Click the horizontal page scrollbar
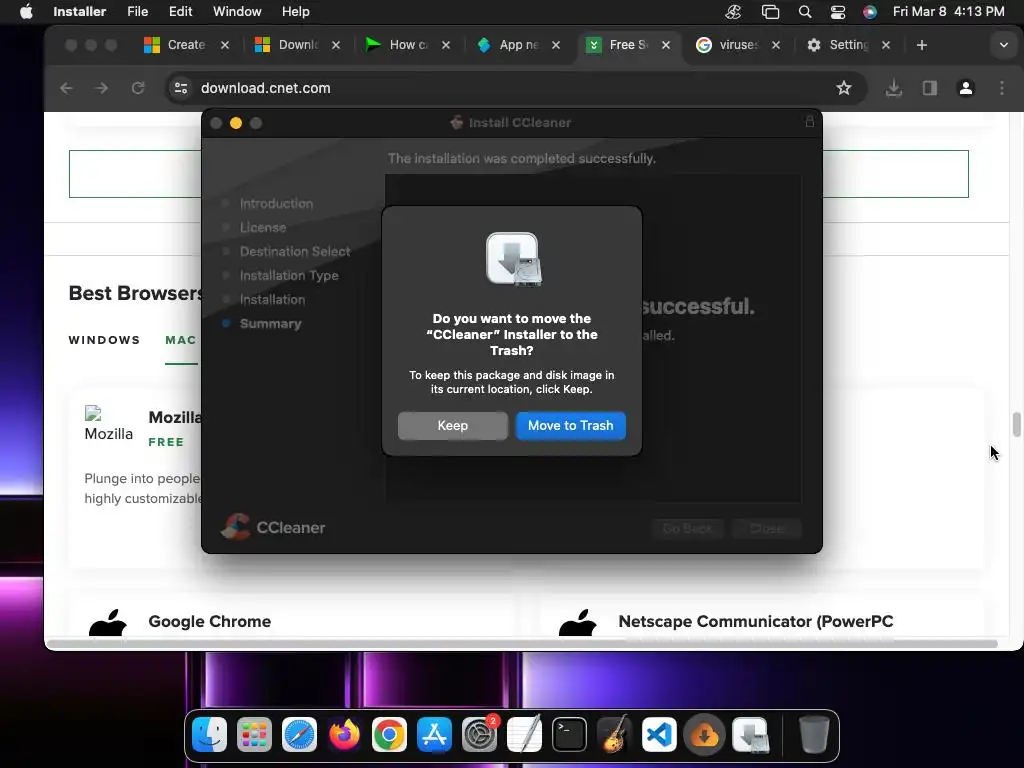1024x768 pixels. (522, 644)
